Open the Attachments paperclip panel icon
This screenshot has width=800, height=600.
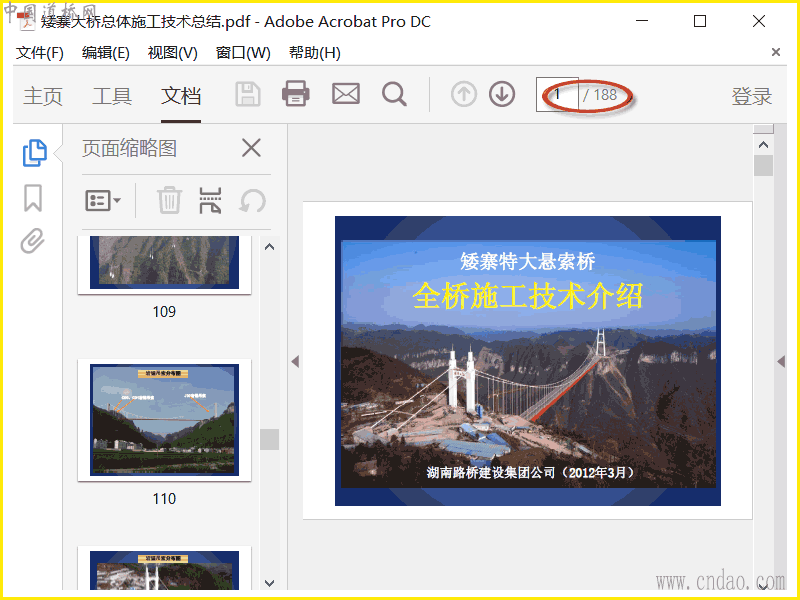tap(33, 241)
